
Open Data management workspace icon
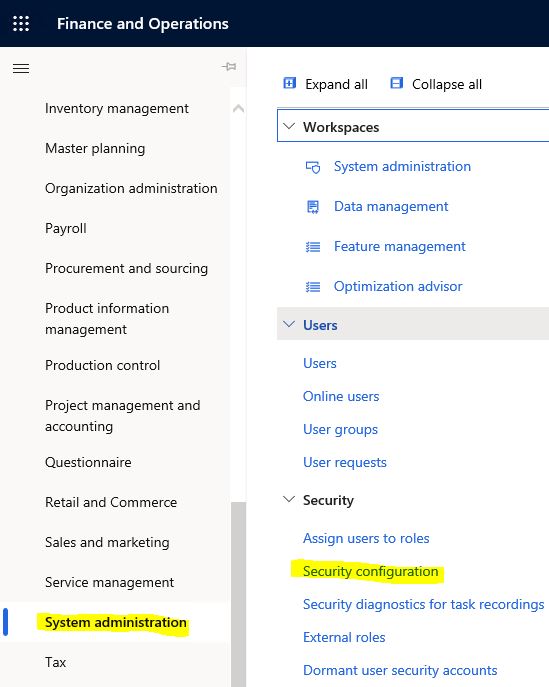pos(313,207)
